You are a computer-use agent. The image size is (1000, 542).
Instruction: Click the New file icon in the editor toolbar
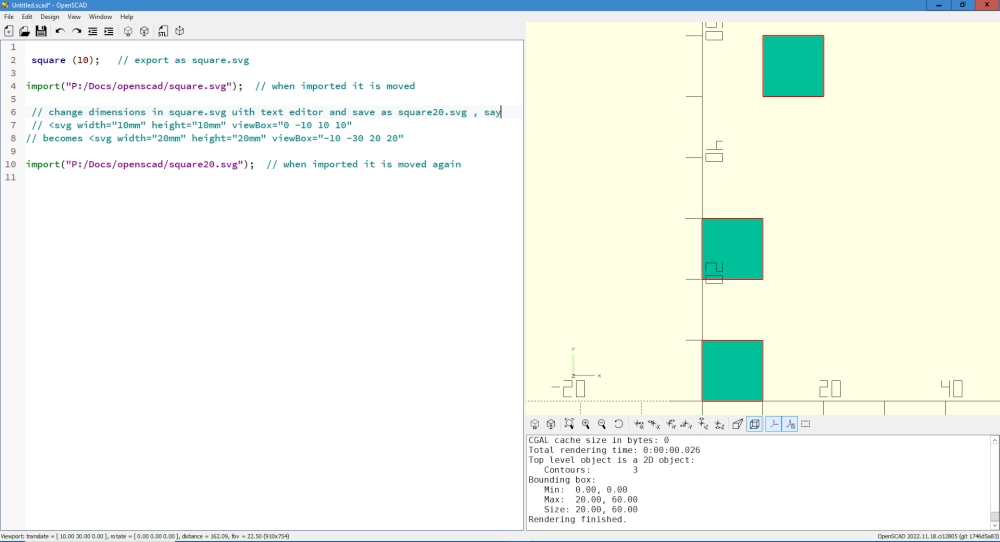coord(9,31)
